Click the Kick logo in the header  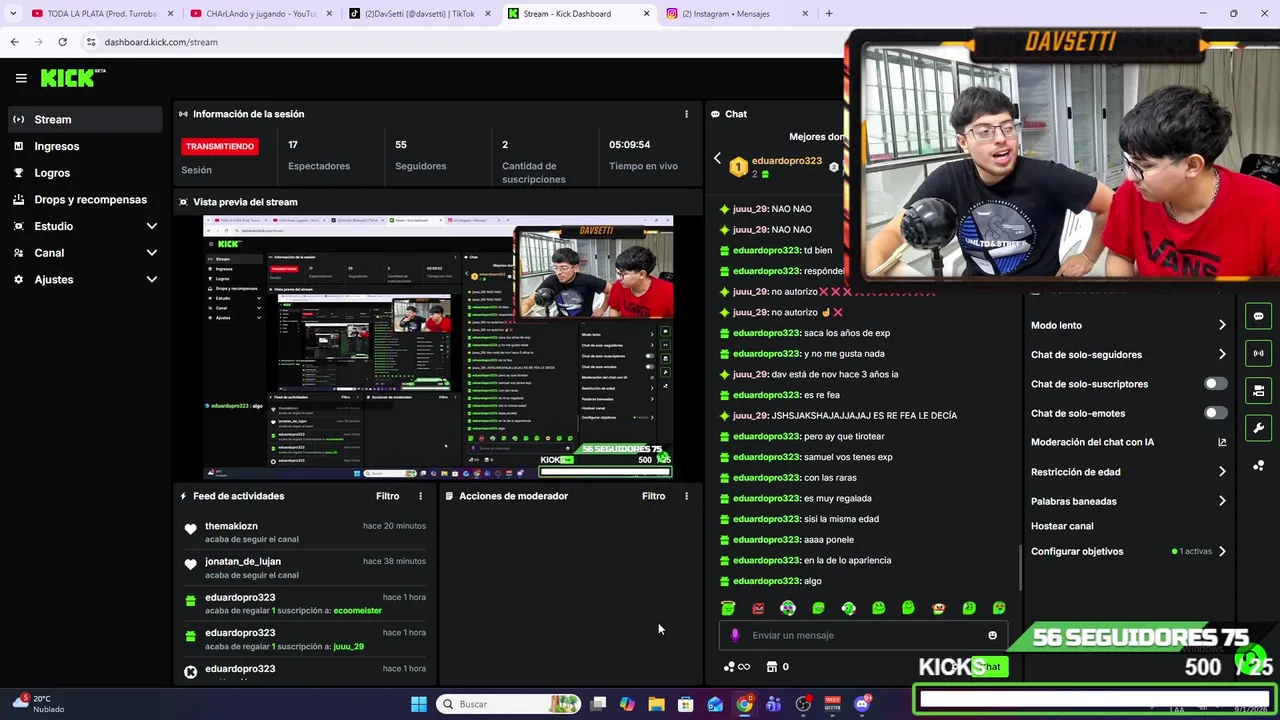[x=72, y=78]
